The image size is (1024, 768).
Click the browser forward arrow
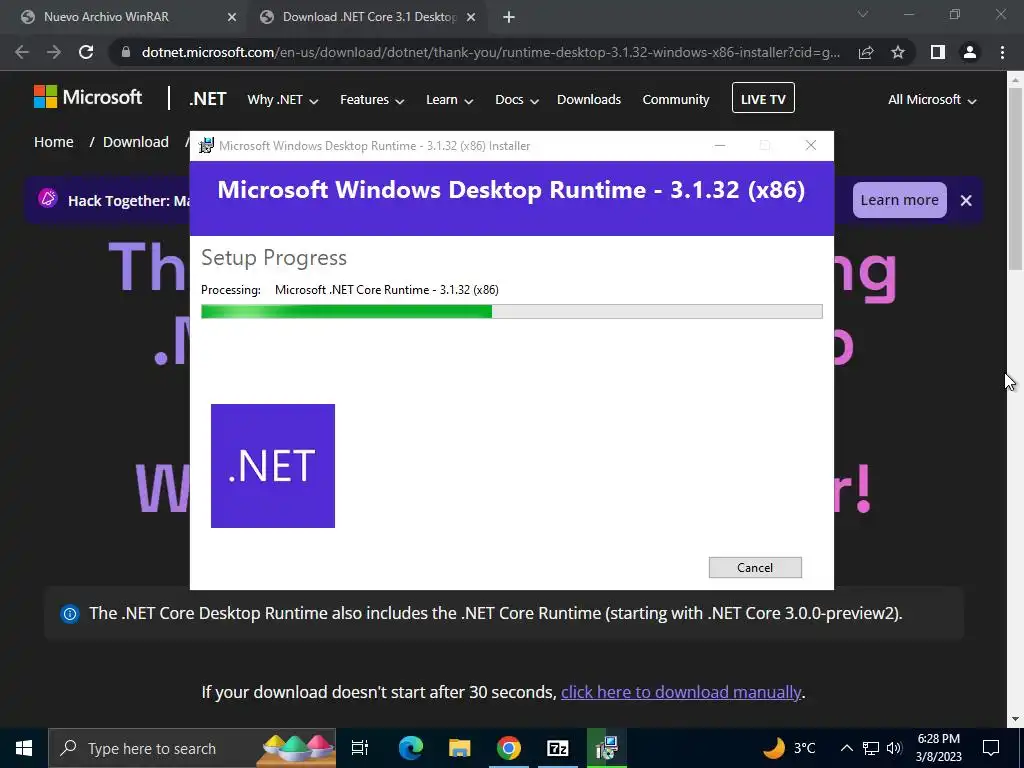coord(54,52)
